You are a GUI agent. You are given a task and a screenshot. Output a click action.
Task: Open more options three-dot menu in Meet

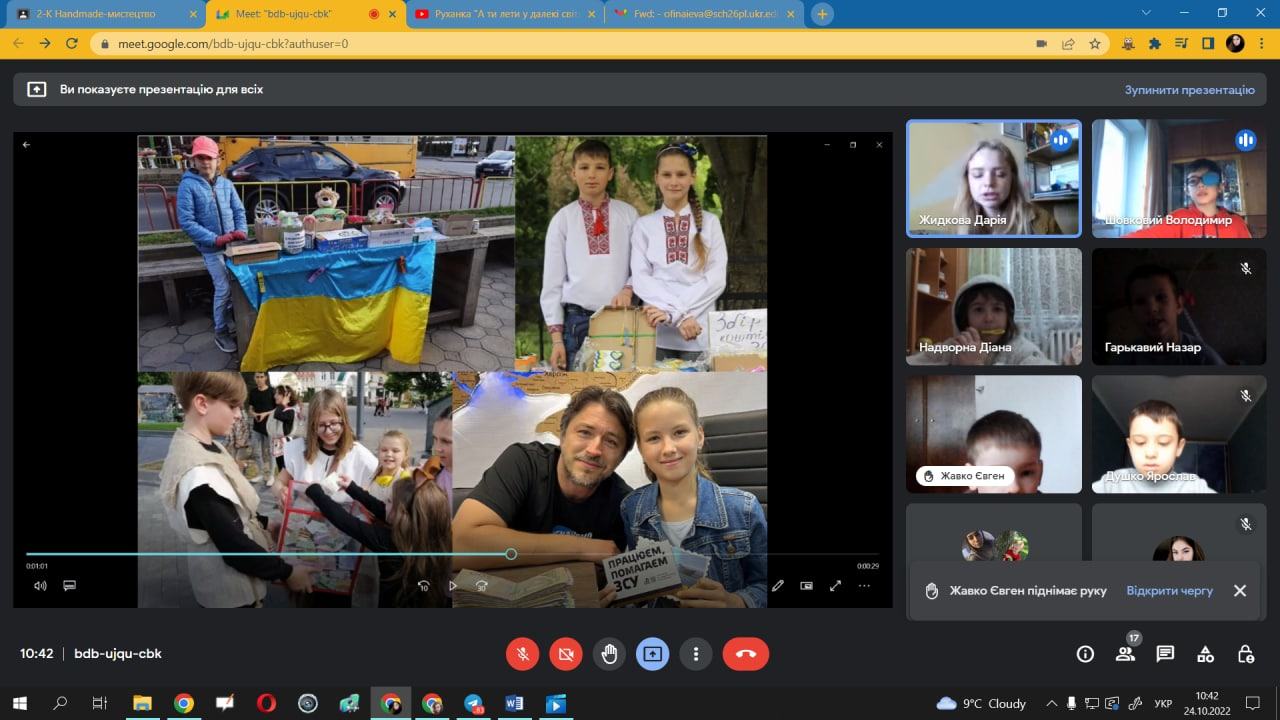[x=695, y=654]
